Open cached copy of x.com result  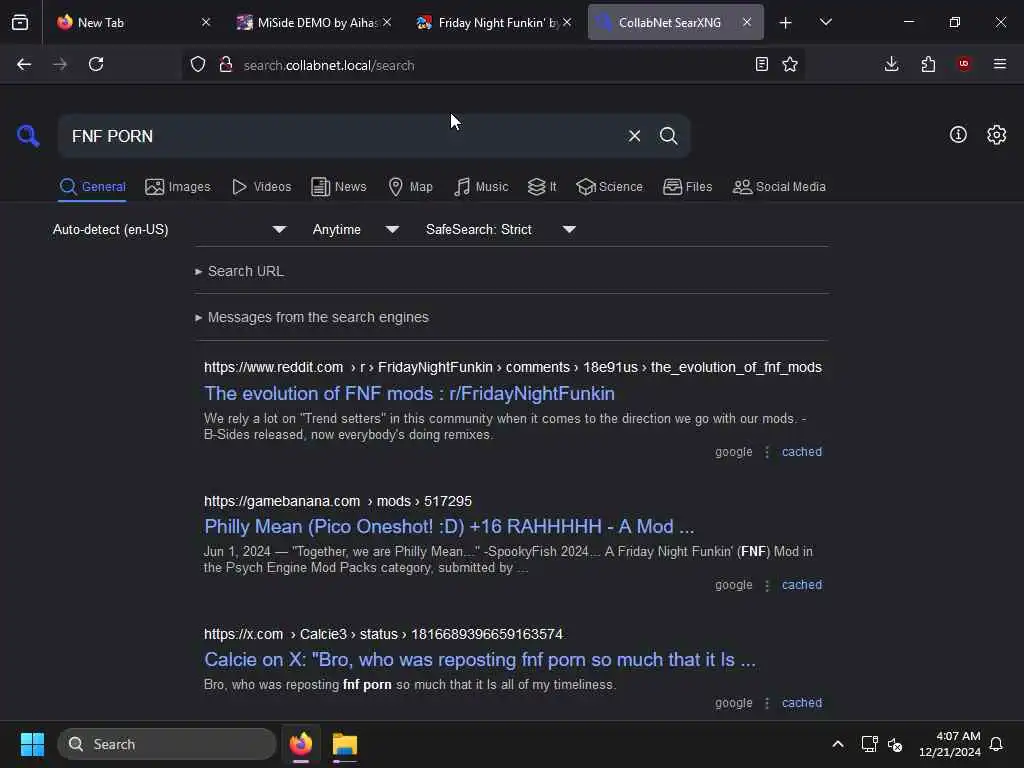pos(802,703)
